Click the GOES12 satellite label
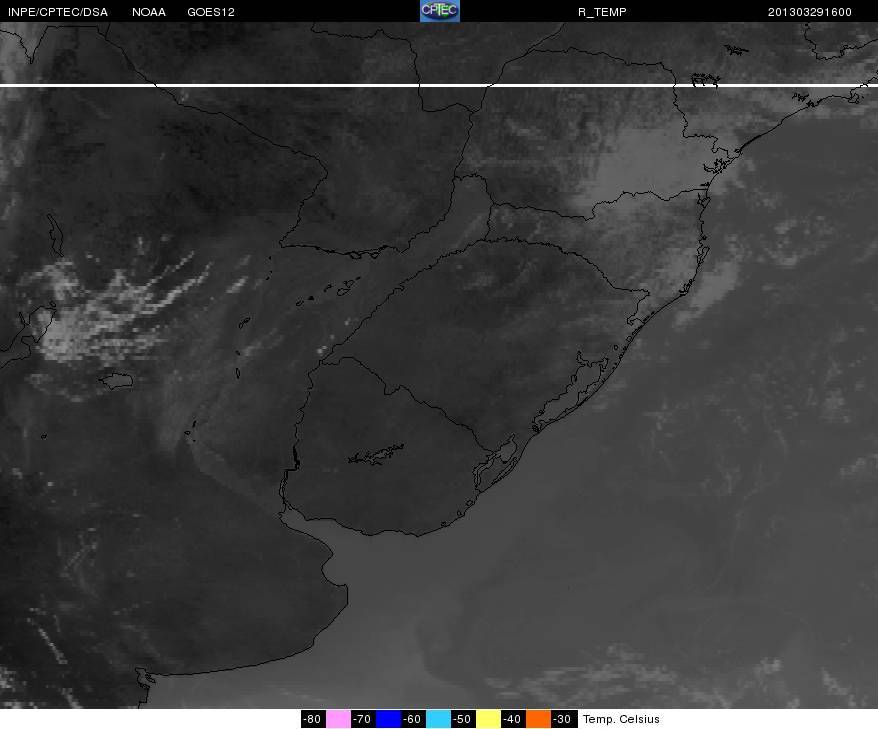 211,12
